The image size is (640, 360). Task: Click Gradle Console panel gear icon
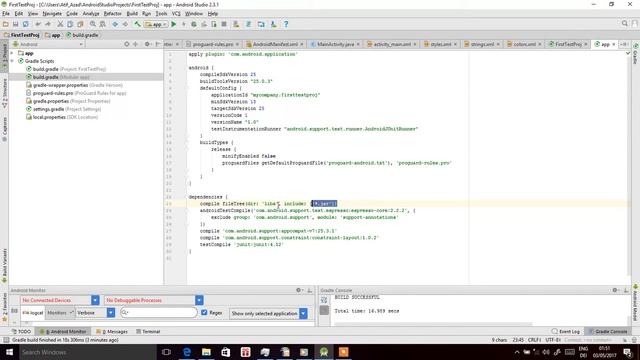click(615, 290)
